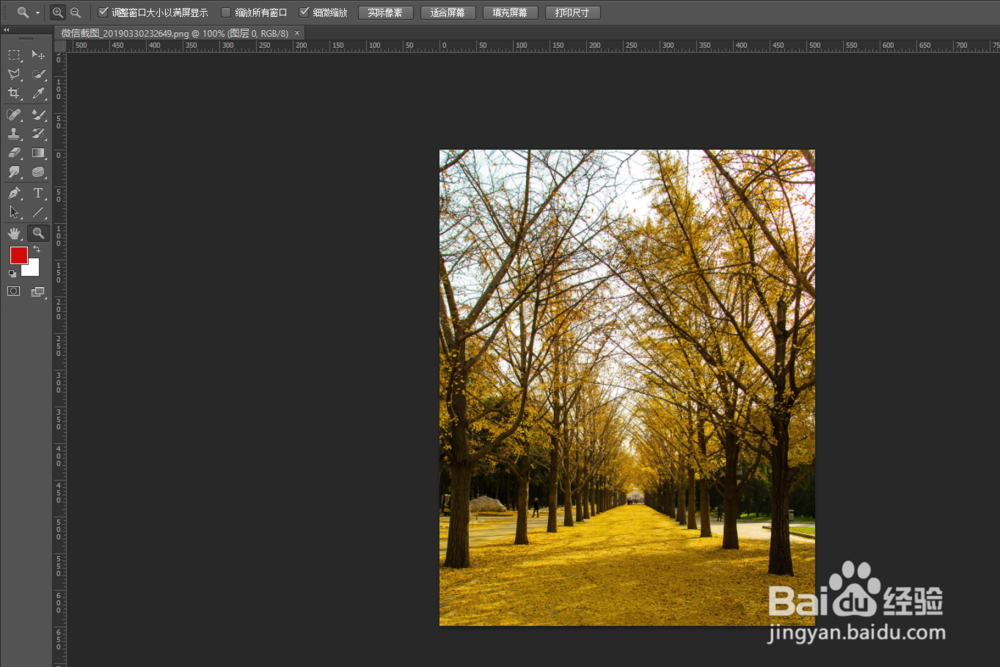The width and height of the screenshot is (1000, 667).
Task: Select the History Brush tool
Action: tap(38, 134)
